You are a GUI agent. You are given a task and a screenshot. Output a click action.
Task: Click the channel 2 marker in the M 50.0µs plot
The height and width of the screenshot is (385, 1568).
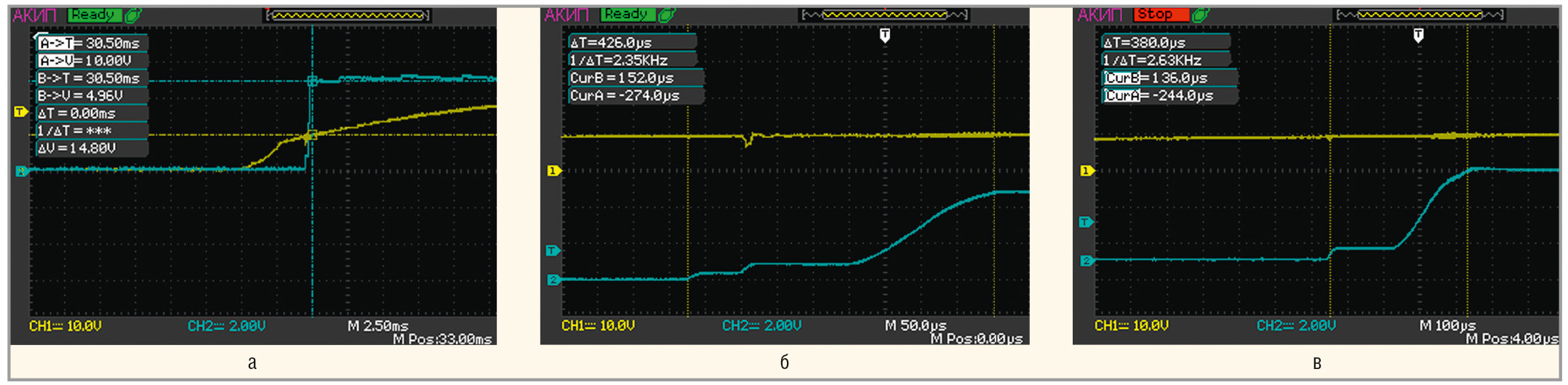[x=553, y=280]
